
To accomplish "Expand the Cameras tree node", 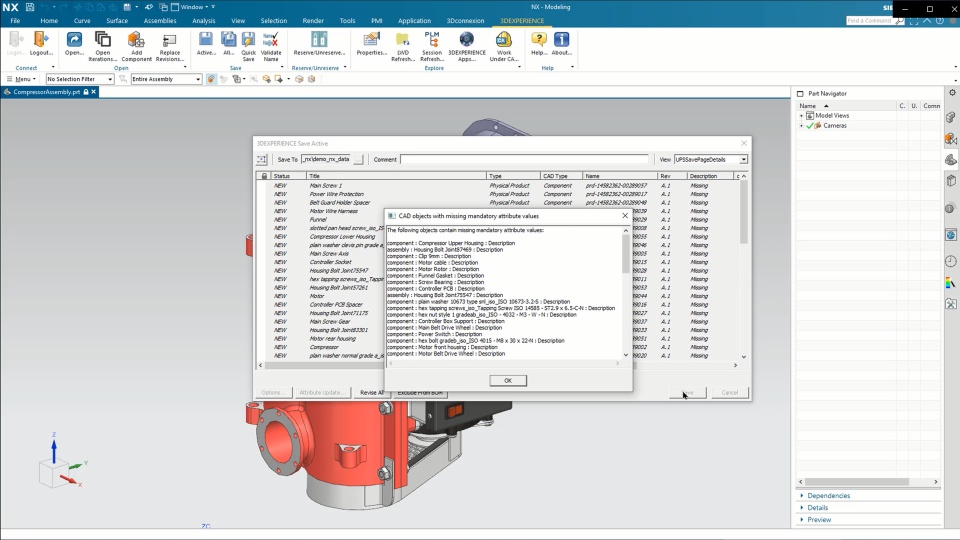I will coord(801,126).
